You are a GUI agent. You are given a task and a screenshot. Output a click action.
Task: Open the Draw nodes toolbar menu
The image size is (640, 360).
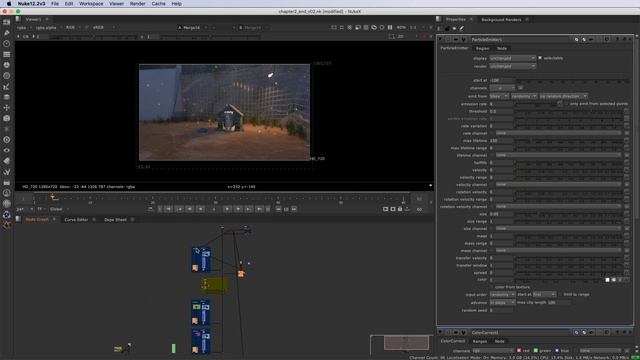tap(7, 33)
